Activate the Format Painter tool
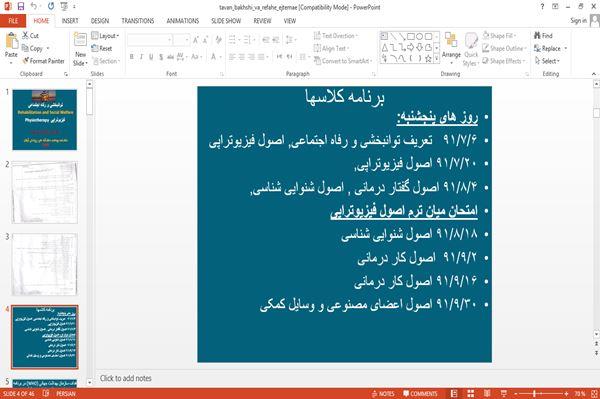This screenshot has height=399, width=600. (43, 61)
